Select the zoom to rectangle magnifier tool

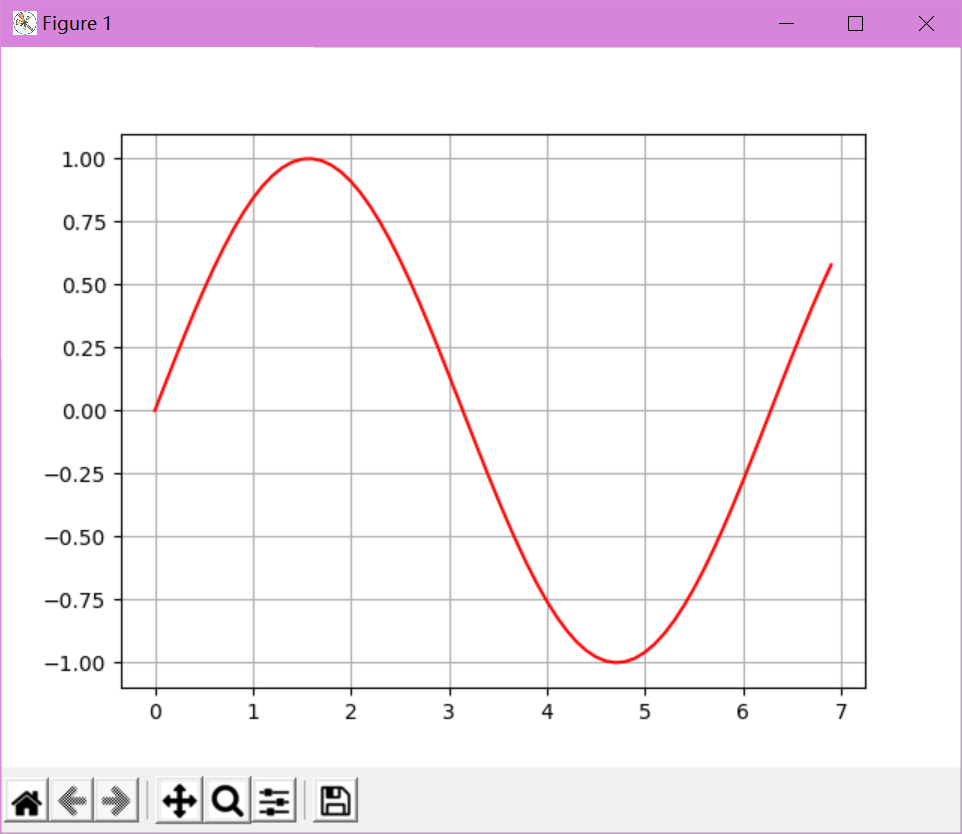pyautogui.click(x=227, y=800)
